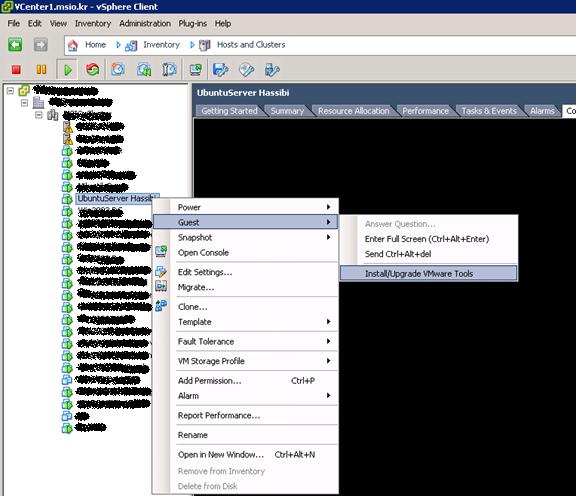578x498 pixels.
Task: Reset the VM with the red circular arrow icon
Action: pyautogui.click(x=93, y=69)
